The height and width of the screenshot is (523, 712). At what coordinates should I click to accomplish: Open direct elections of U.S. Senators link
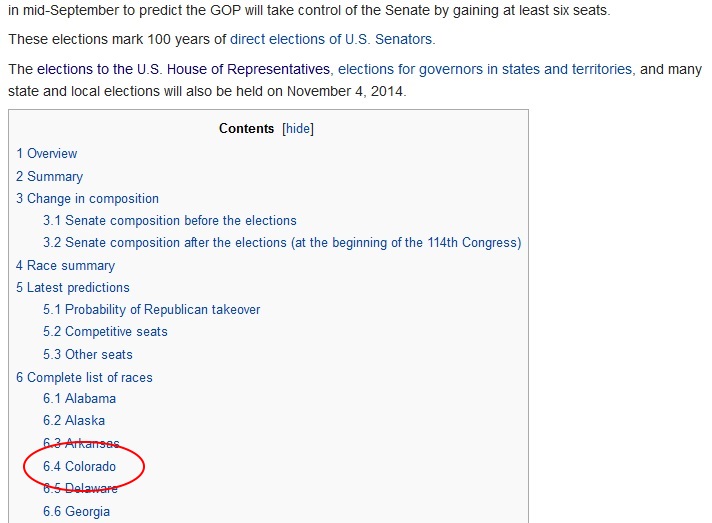coord(332,41)
